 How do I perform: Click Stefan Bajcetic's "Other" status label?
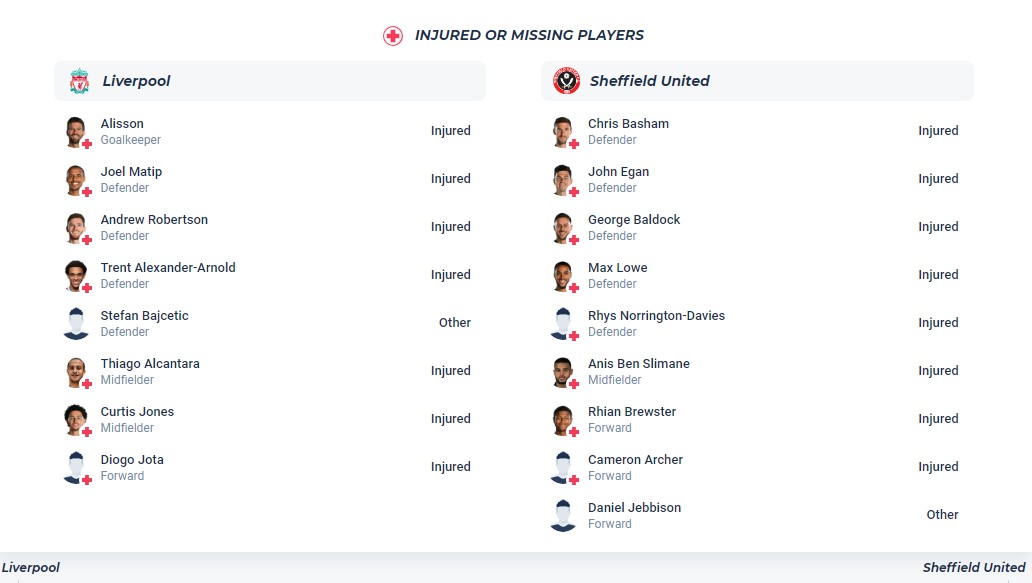coord(454,323)
